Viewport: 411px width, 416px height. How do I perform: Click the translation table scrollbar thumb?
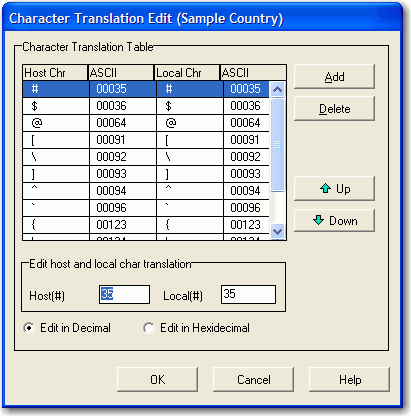(277, 145)
